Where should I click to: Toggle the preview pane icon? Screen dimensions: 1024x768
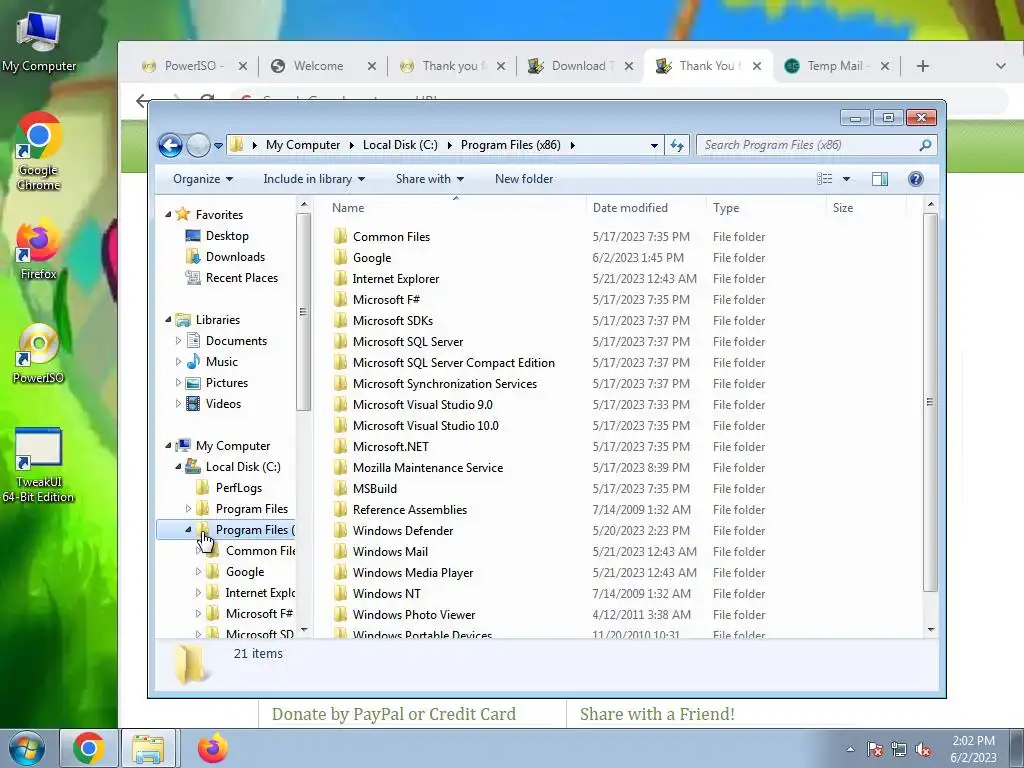pos(880,179)
